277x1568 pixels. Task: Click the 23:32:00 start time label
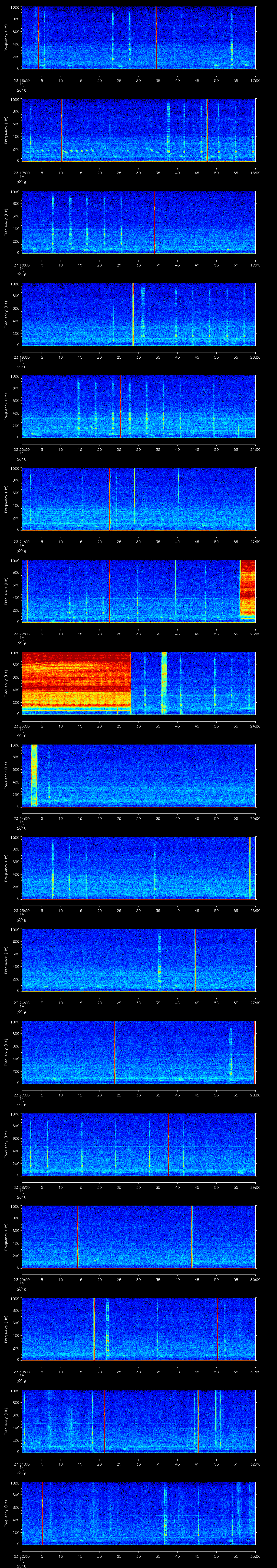point(21,1556)
